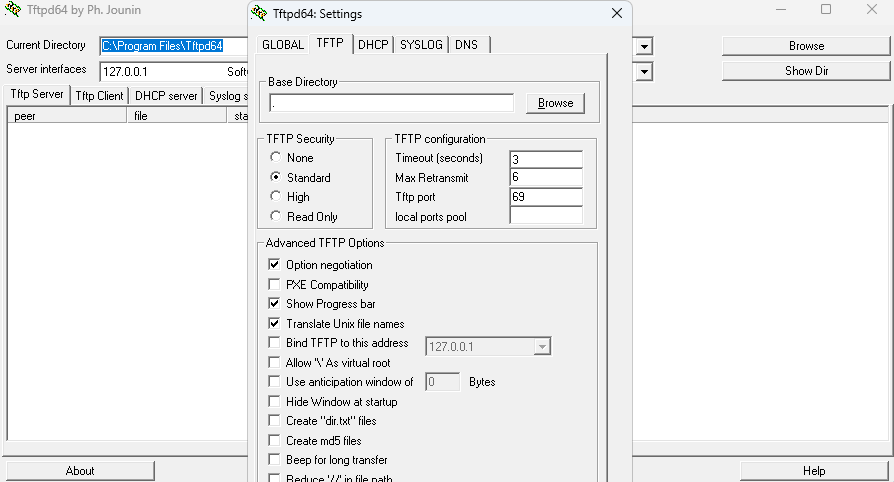Click the Base Directory input field
894x482 pixels.
click(392, 103)
